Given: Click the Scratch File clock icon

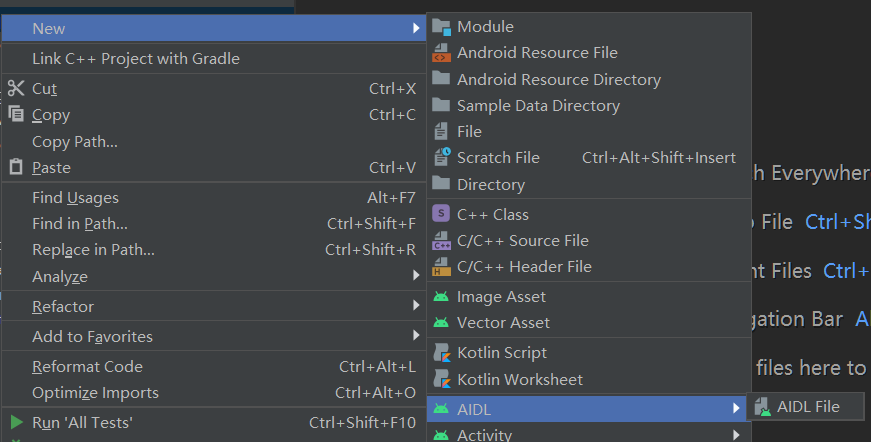Looking at the screenshot, I should pos(442,157).
